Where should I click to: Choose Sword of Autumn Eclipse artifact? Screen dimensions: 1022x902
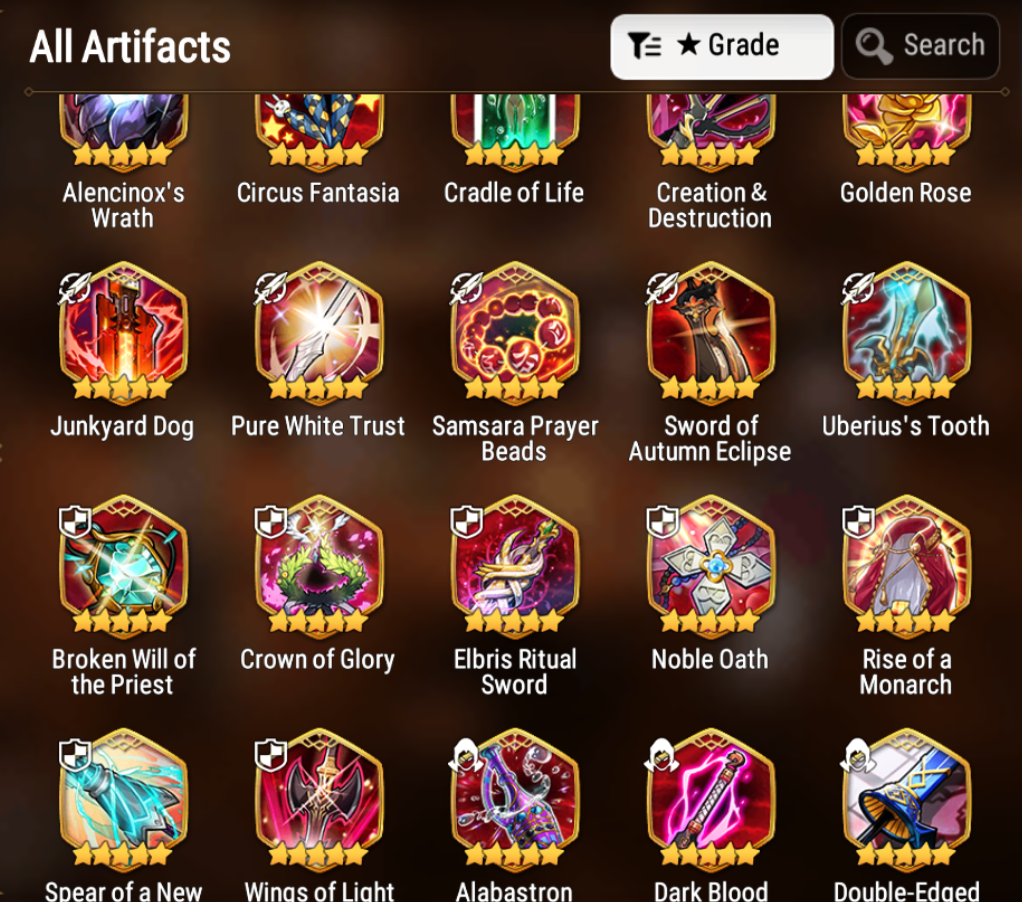[x=710, y=330]
